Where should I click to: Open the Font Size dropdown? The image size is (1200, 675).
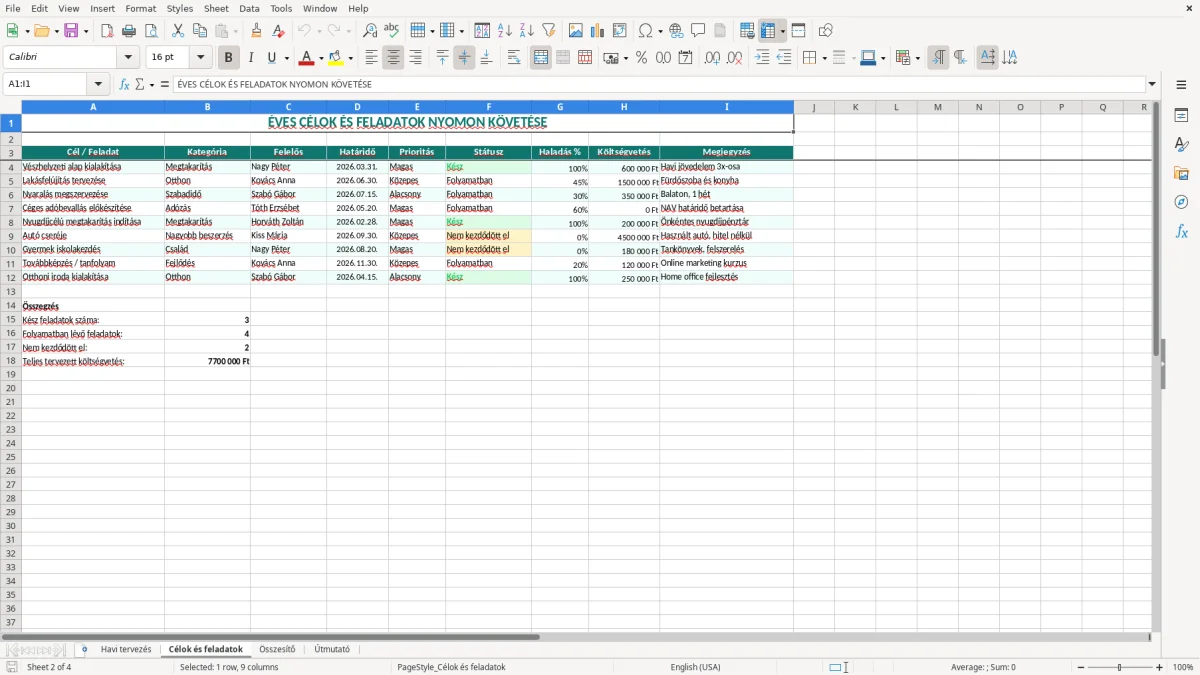[201, 58]
